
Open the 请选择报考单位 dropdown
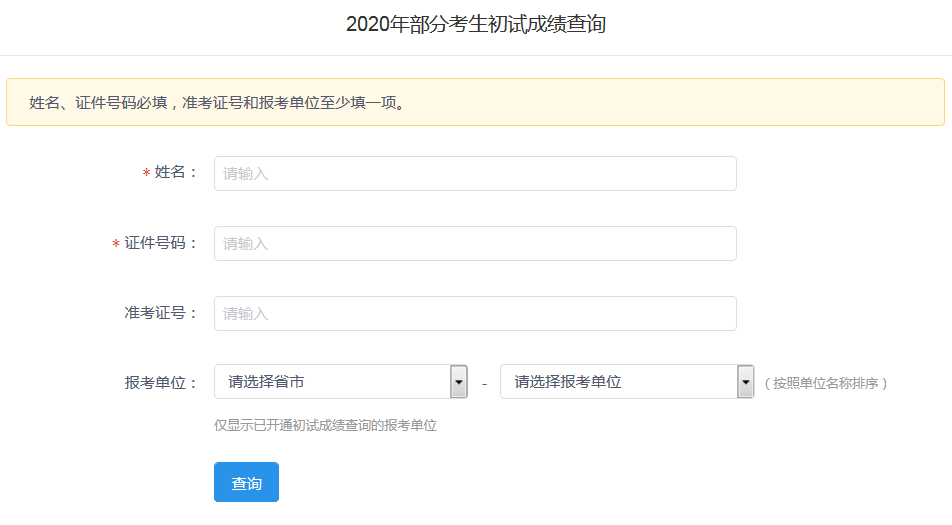[x=619, y=382]
